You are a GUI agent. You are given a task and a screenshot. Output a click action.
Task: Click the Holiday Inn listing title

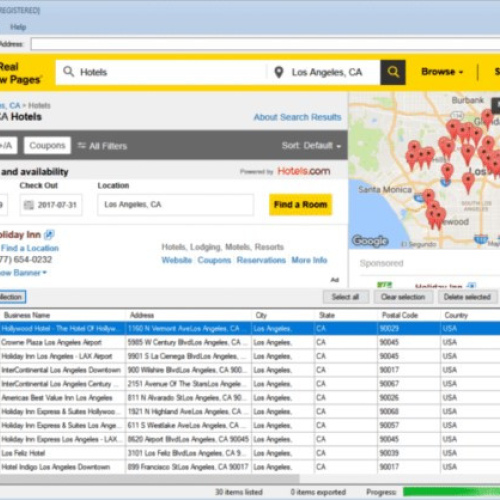20,235
